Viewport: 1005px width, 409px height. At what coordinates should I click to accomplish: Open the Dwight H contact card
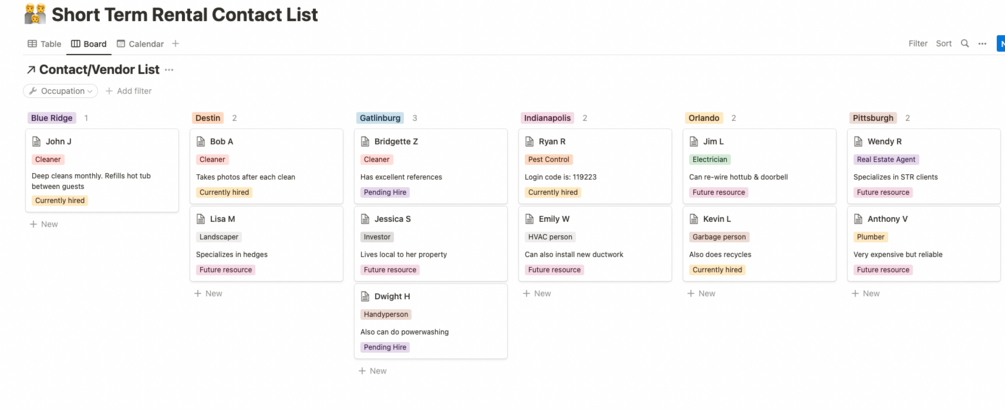click(392, 296)
